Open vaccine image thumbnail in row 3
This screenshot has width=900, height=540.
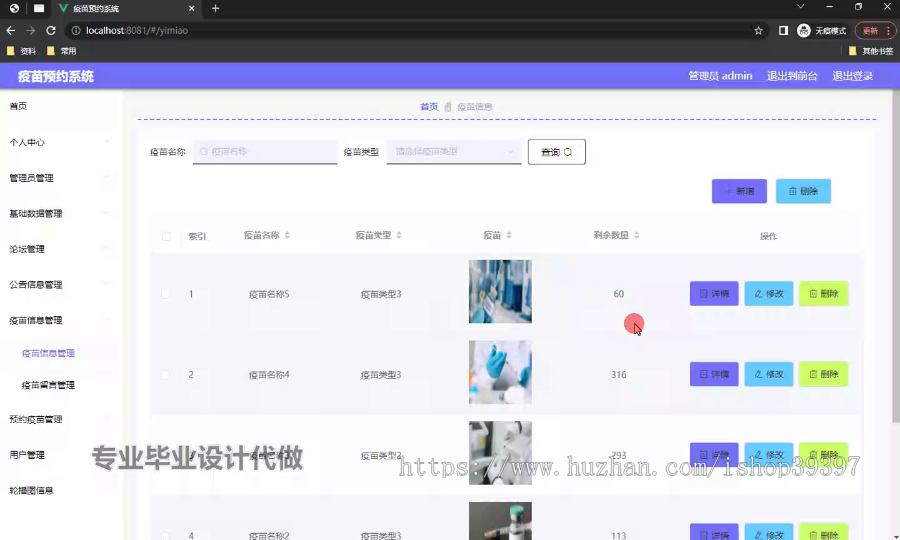pyautogui.click(x=500, y=453)
